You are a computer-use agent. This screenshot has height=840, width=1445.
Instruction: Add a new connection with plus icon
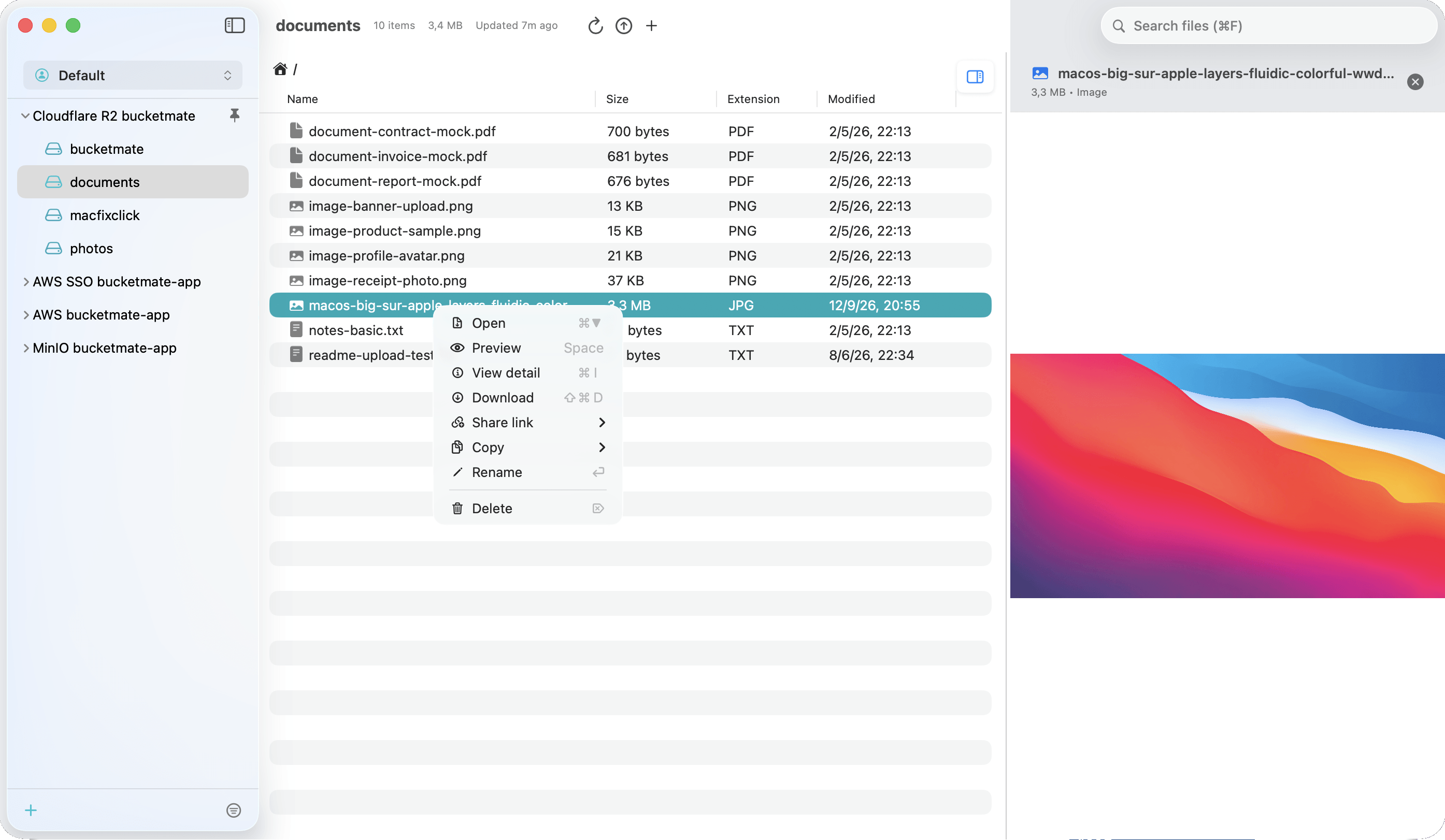click(x=31, y=810)
